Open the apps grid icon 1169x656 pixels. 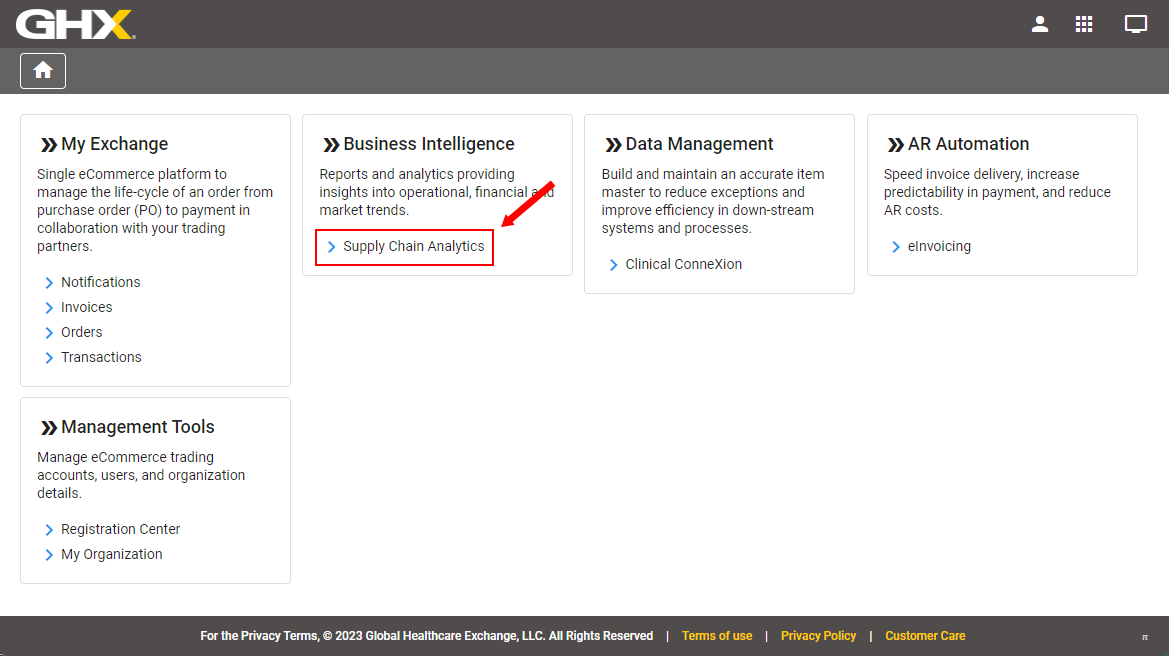pos(1084,25)
